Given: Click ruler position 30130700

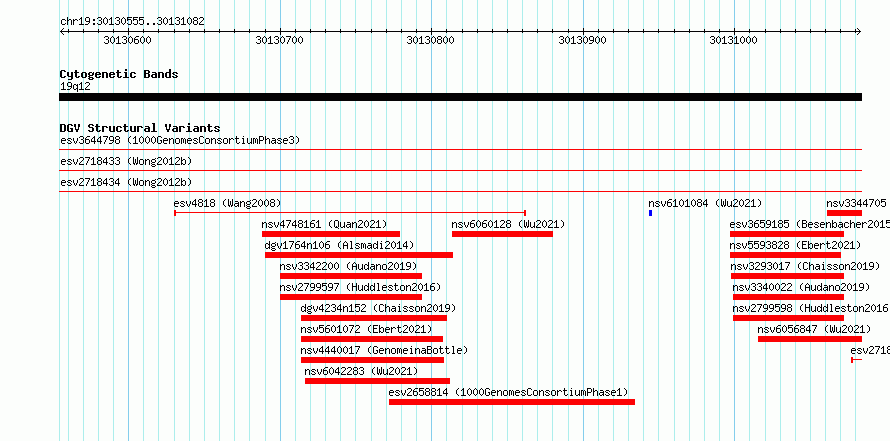Looking at the screenshot, I should (x=279, y=40).
